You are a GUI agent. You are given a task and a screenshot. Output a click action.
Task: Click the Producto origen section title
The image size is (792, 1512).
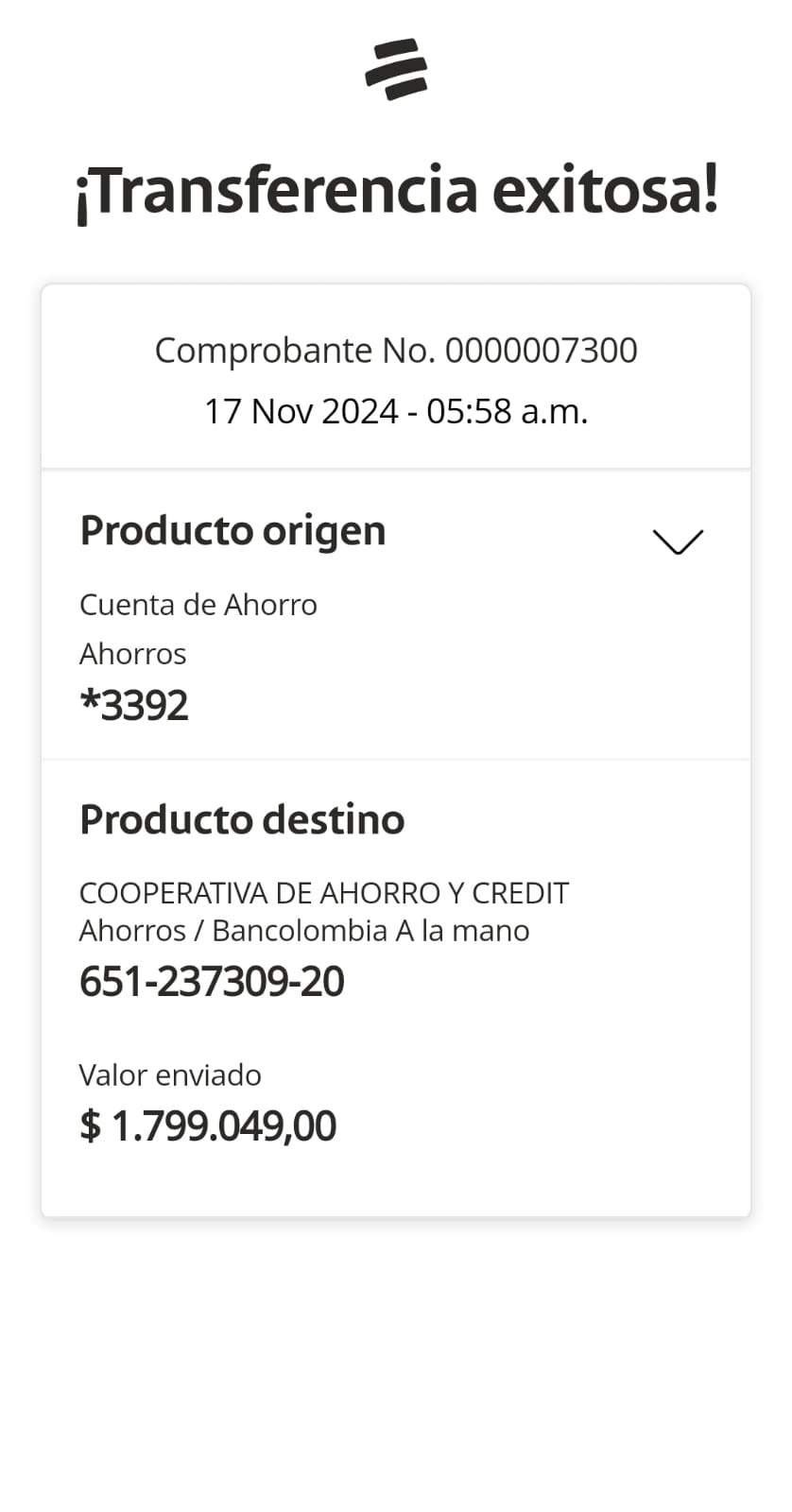(x=232, y=530)
